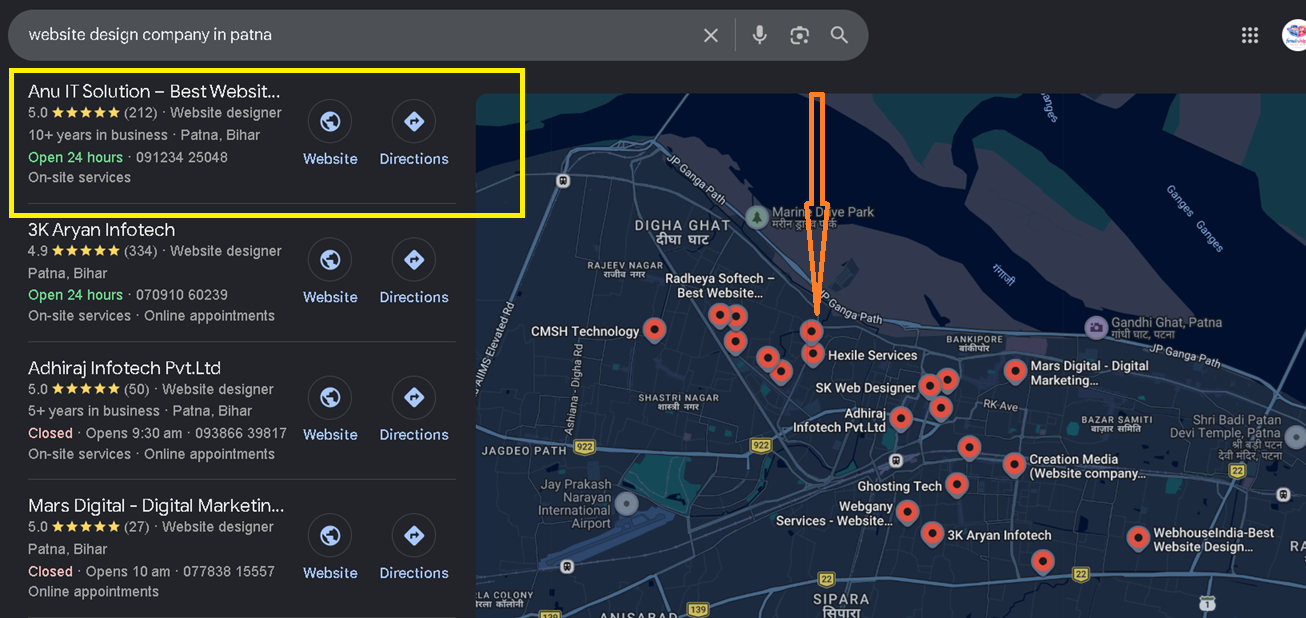The height and width of the screenshot is (618, 1306).
Task: Submit search with the magnifier icon
Action: 839,35
